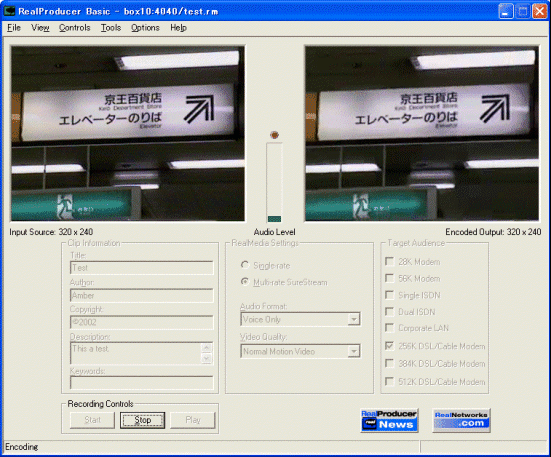Minimize the RealProducer Basic window

506,11
